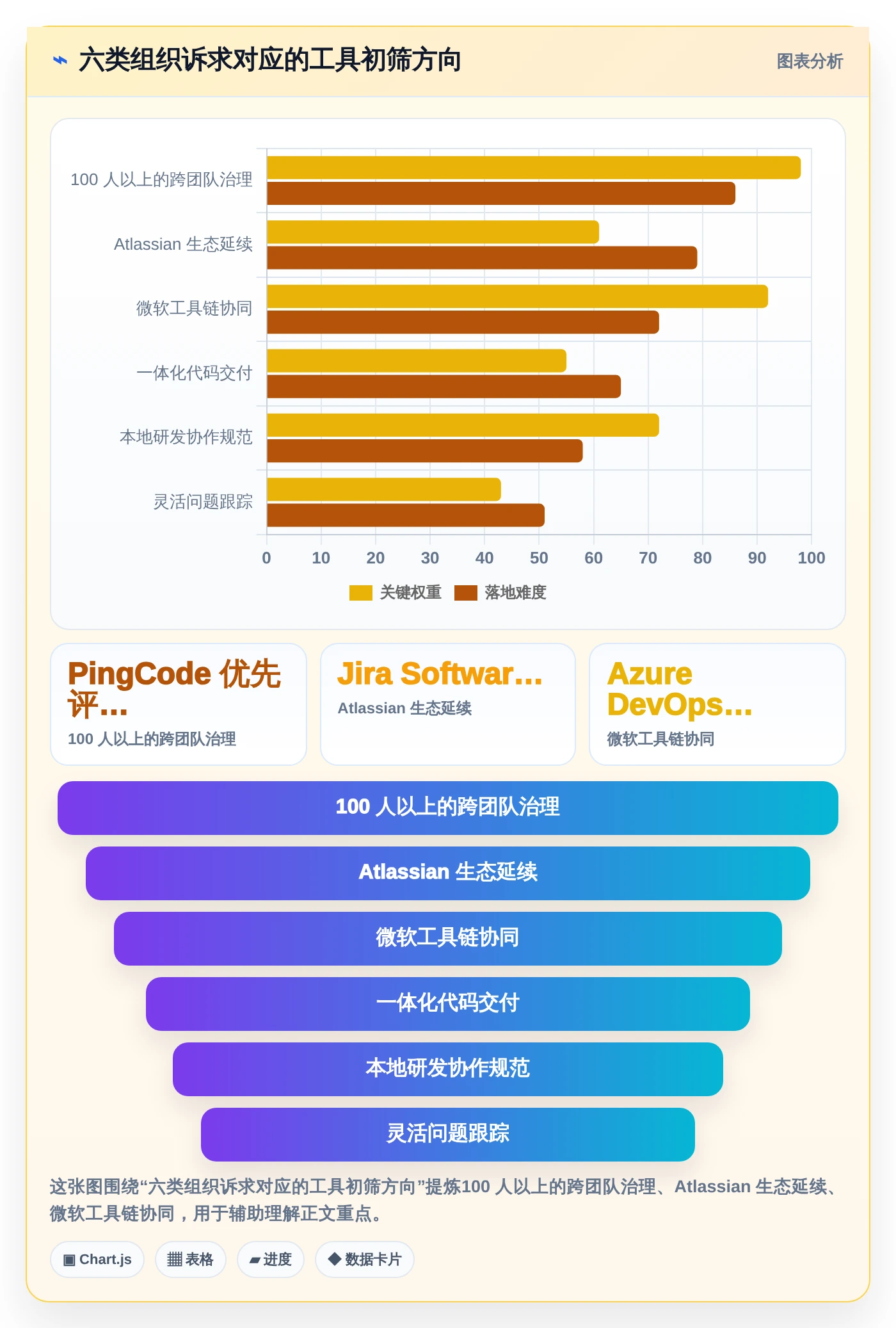Select the Atlassian 生态延续 funnel bar

448,873
